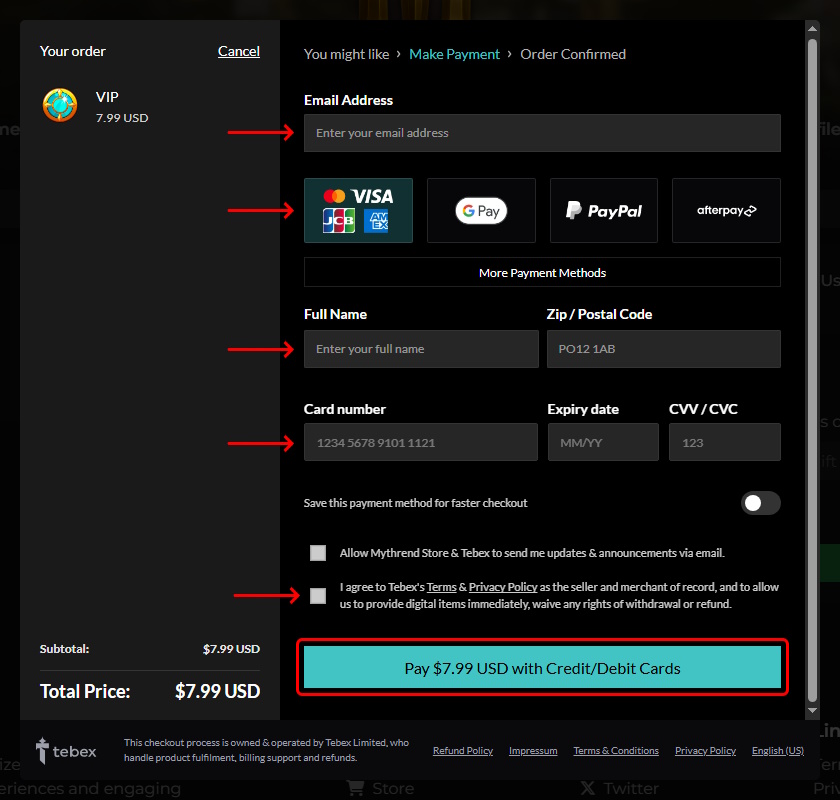Image resolution: width=840 pixels, height=800 pixels.
Task: Pay $7.99 USD with Credit/Debit Cards
Action: pyautogui.click(x=542, y=668)
